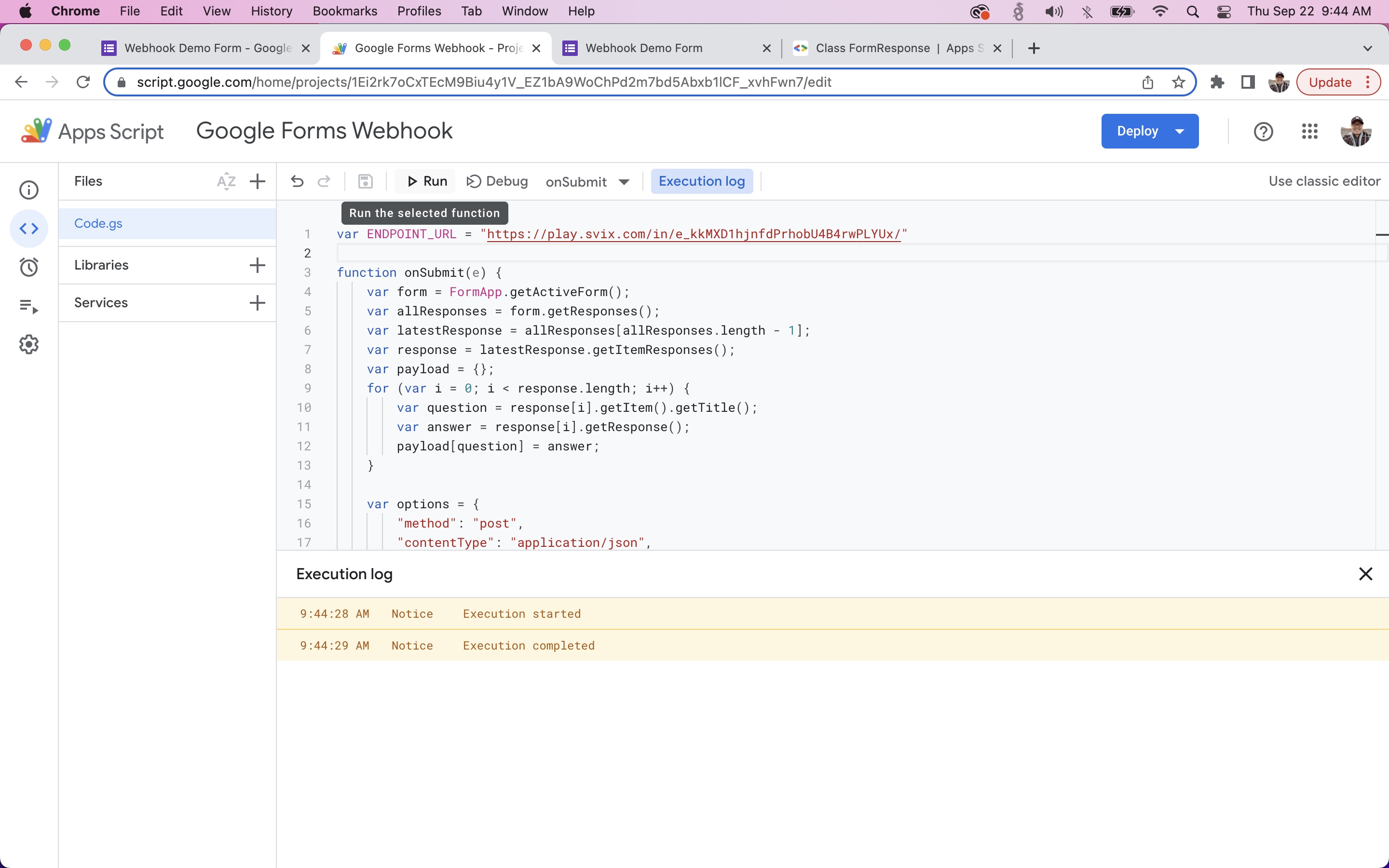Click the Undo arrow in editor toolbar
This screenshot has height=868, width=1389.
click(x=297, y=181)
